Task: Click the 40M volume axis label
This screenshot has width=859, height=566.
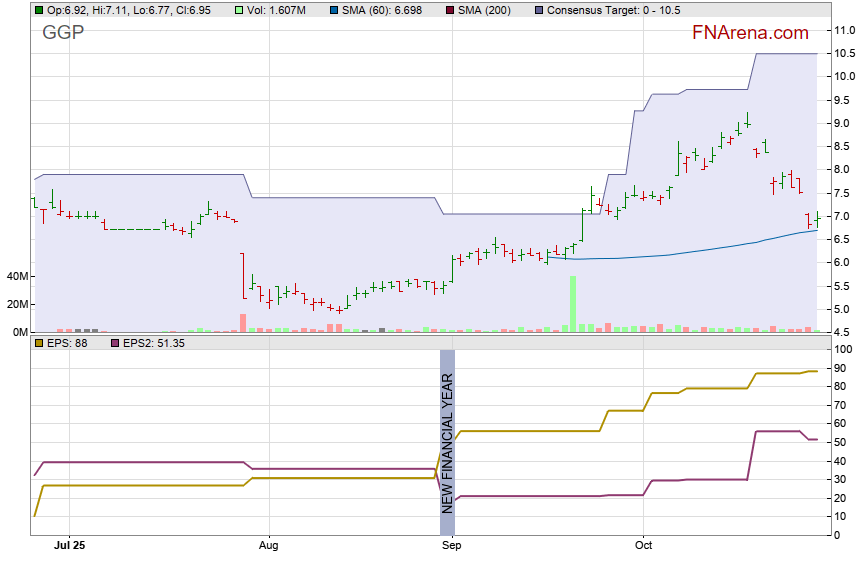Action: tap(18, 276)
